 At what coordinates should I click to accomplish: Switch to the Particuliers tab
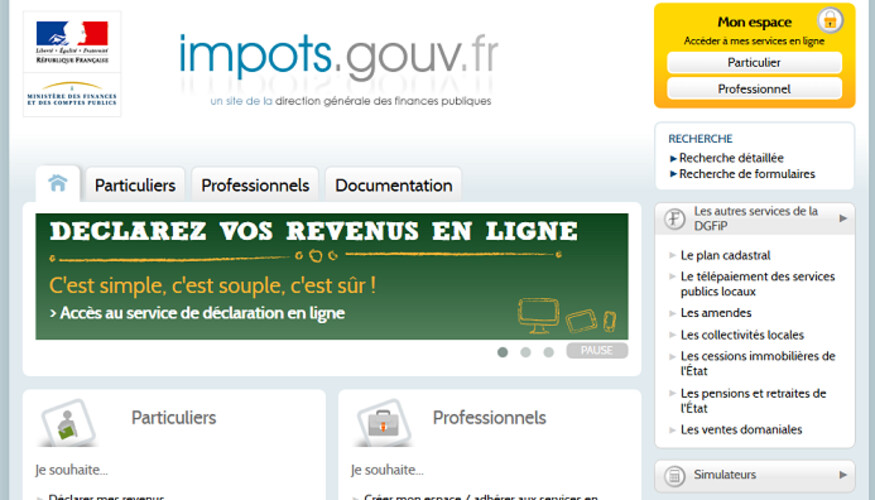click(135, 185)
